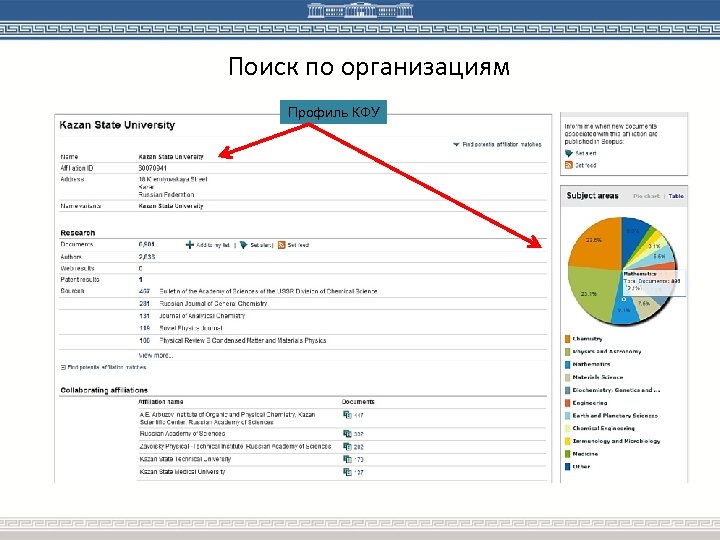Image resolution: width=720 pixels, height=540 pixels.
Task: Click the Patent results value 1
Action: [x=141, y=279]
